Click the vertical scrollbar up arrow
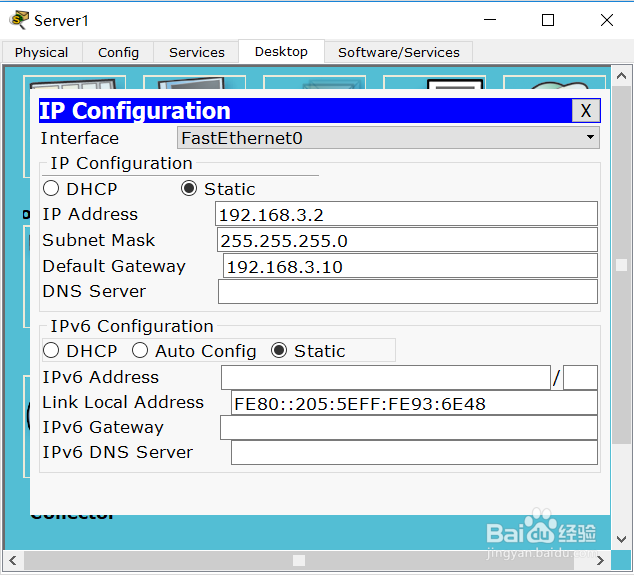This screenshot has width=634, height=575. click(621, 76)
